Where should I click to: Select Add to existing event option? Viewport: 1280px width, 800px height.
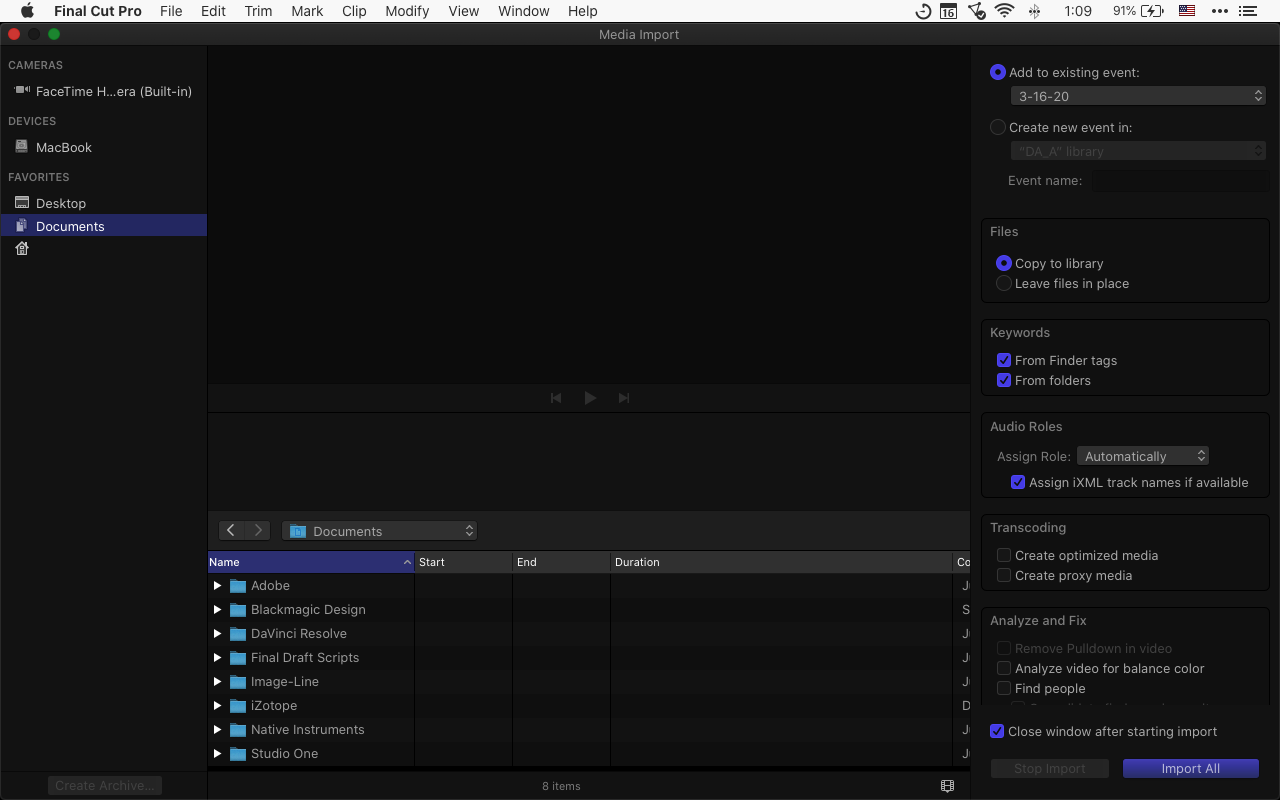pyautogui.click(x=998, y=73)
